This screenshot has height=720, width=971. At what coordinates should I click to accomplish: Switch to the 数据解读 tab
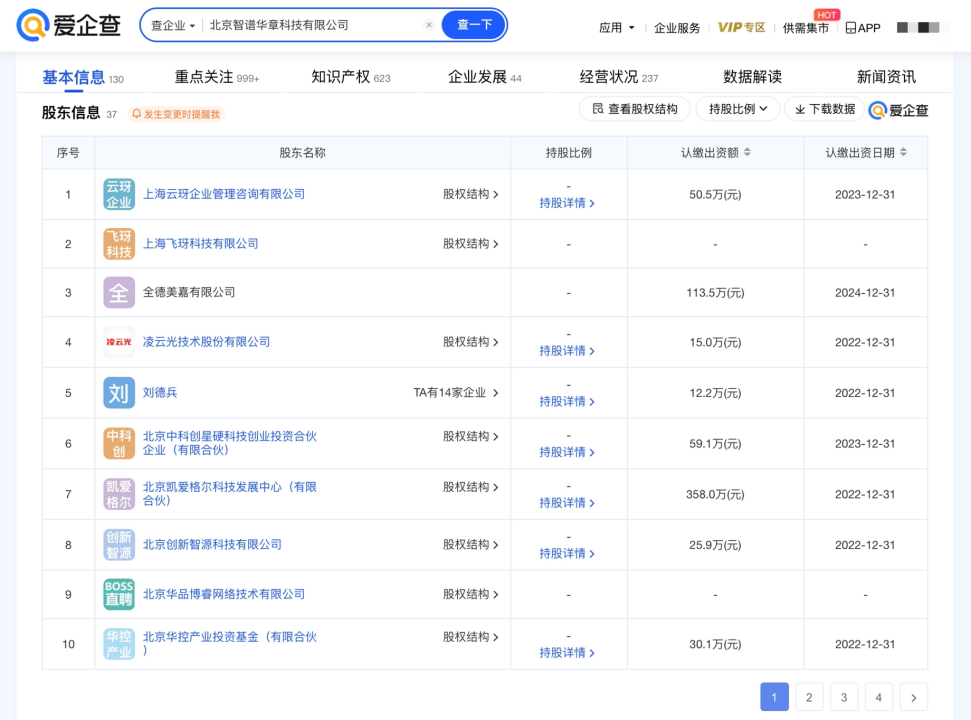(x=752, y=77)
